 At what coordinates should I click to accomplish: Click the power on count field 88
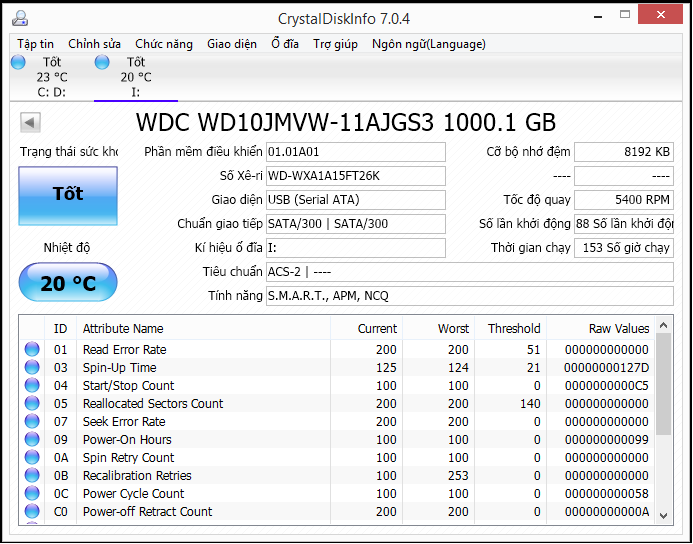(x=624, y=224)
